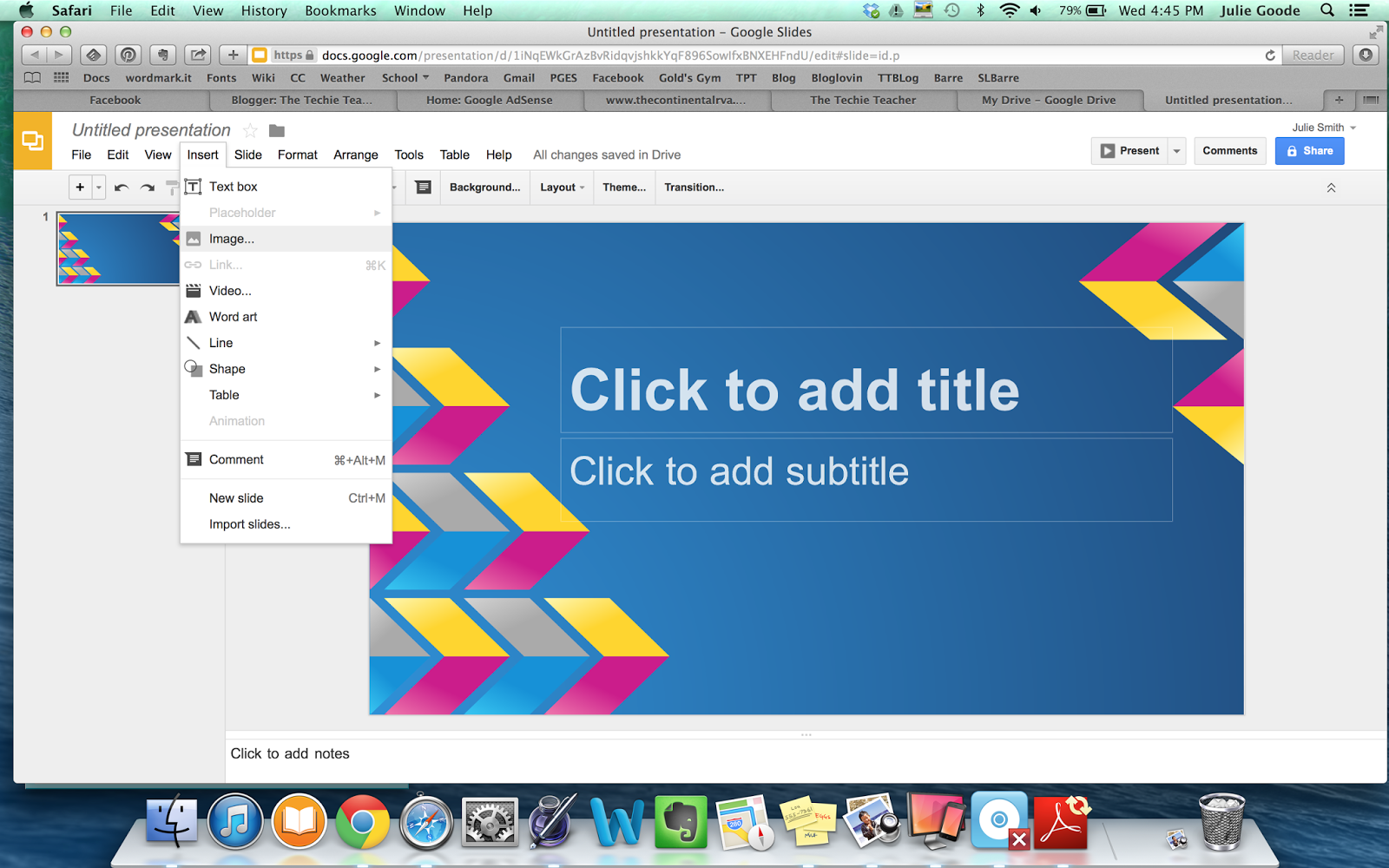The height and width of the screenshot is (868, 1389).
Task: Open Spotlight search in menu bar
Action: click(1326, 10)
